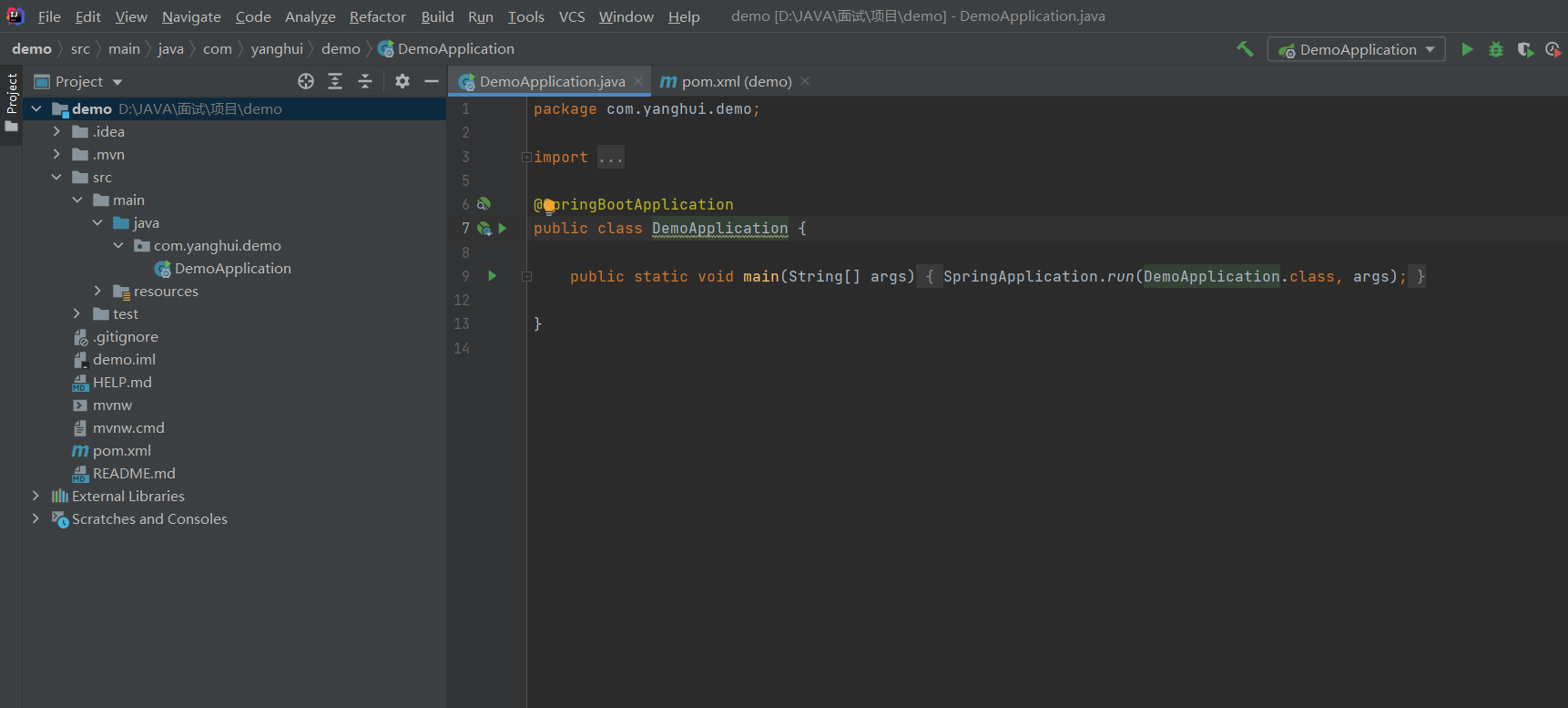The height and width of the screenshot is (708, 1568).
Task: Open the Navigate menu
Action: [191, 16]
